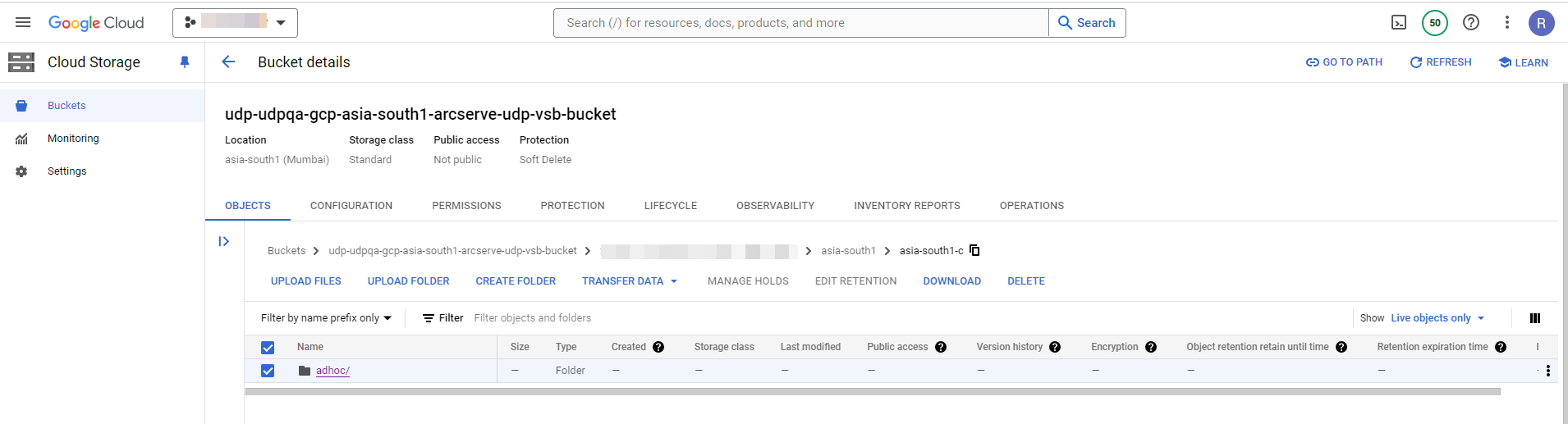Open the column display options icon

tap(1535, 318)
